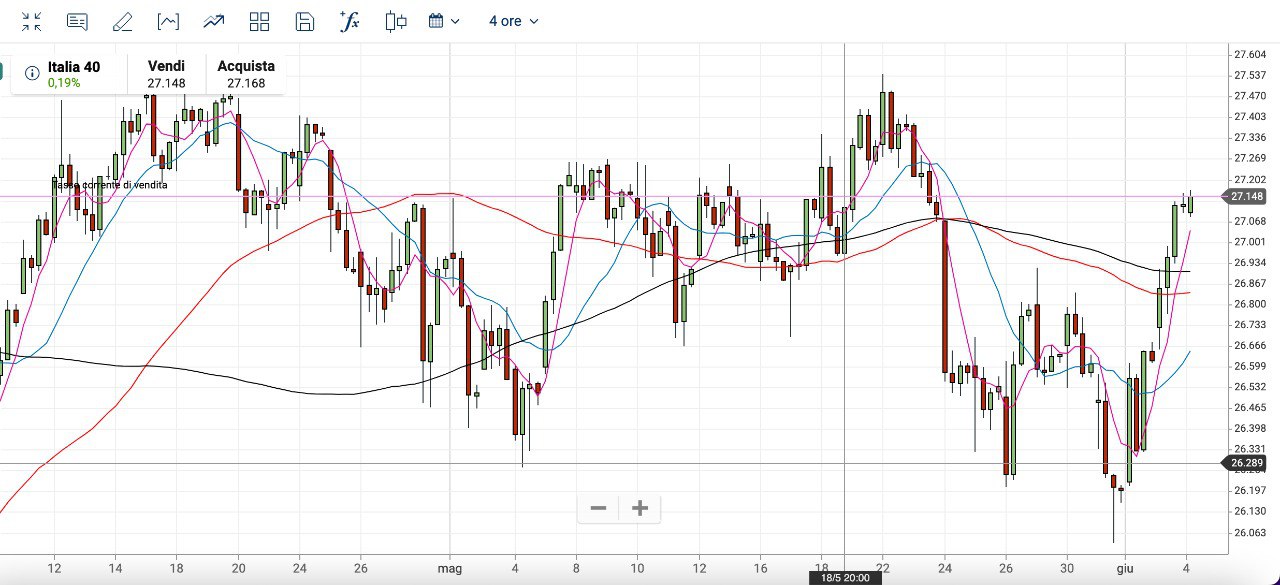Select the pencil drawing tool
Screen dimensions: 1280x585
[122, 21]
